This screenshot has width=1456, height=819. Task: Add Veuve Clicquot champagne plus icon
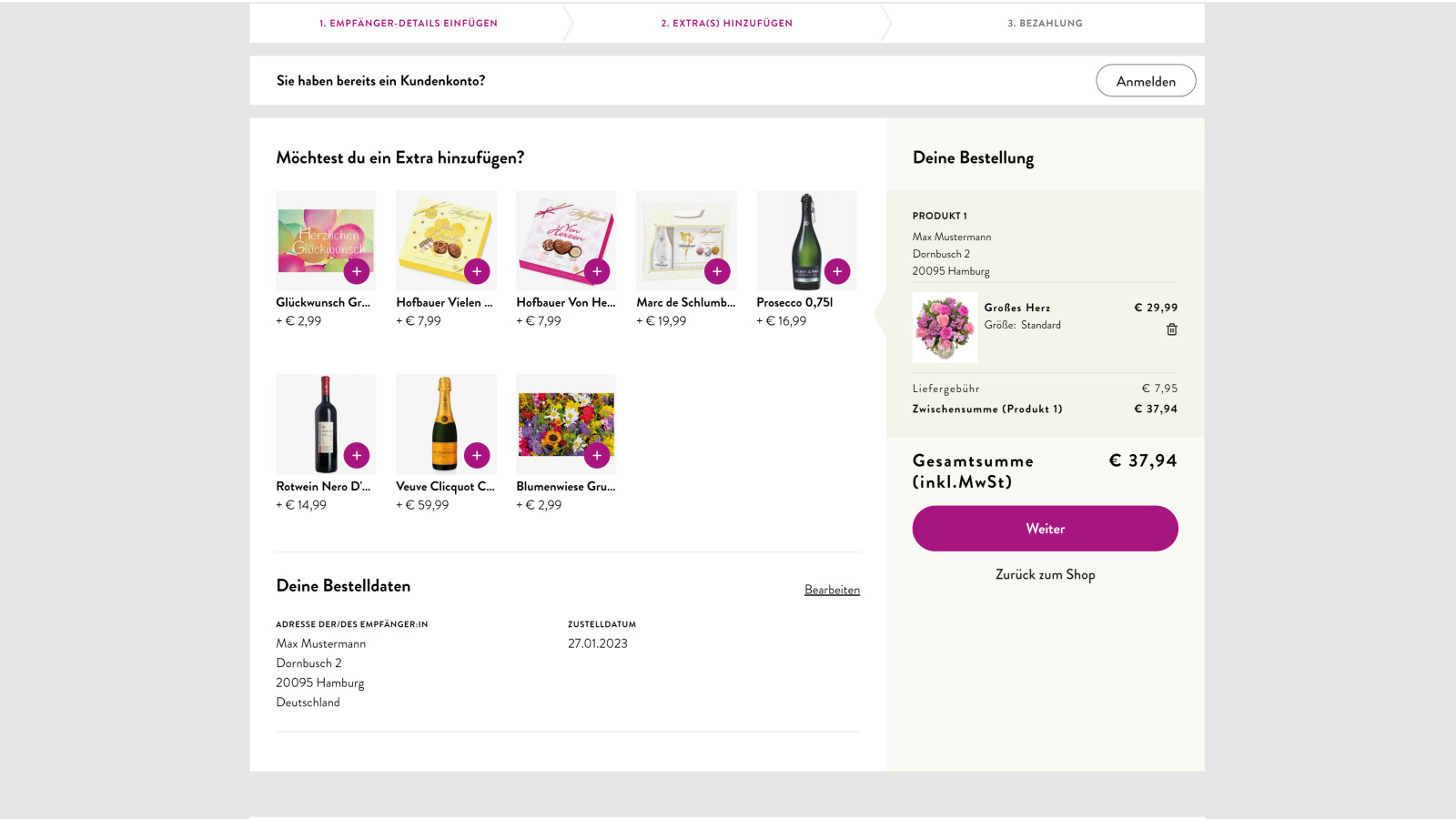click(x=477, y=455)
